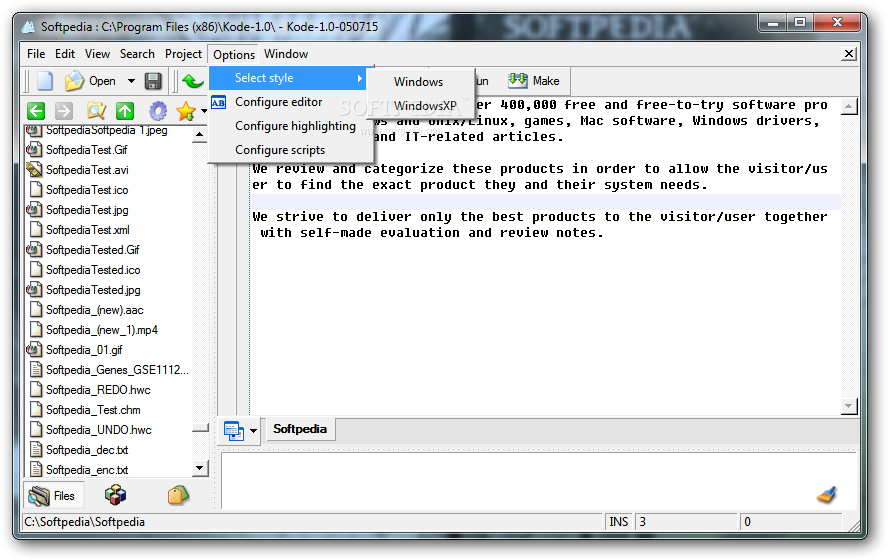Click the green curved arrow icon
Screen dimensions: 888x560
pyautogui.click(x=193, y=81)
